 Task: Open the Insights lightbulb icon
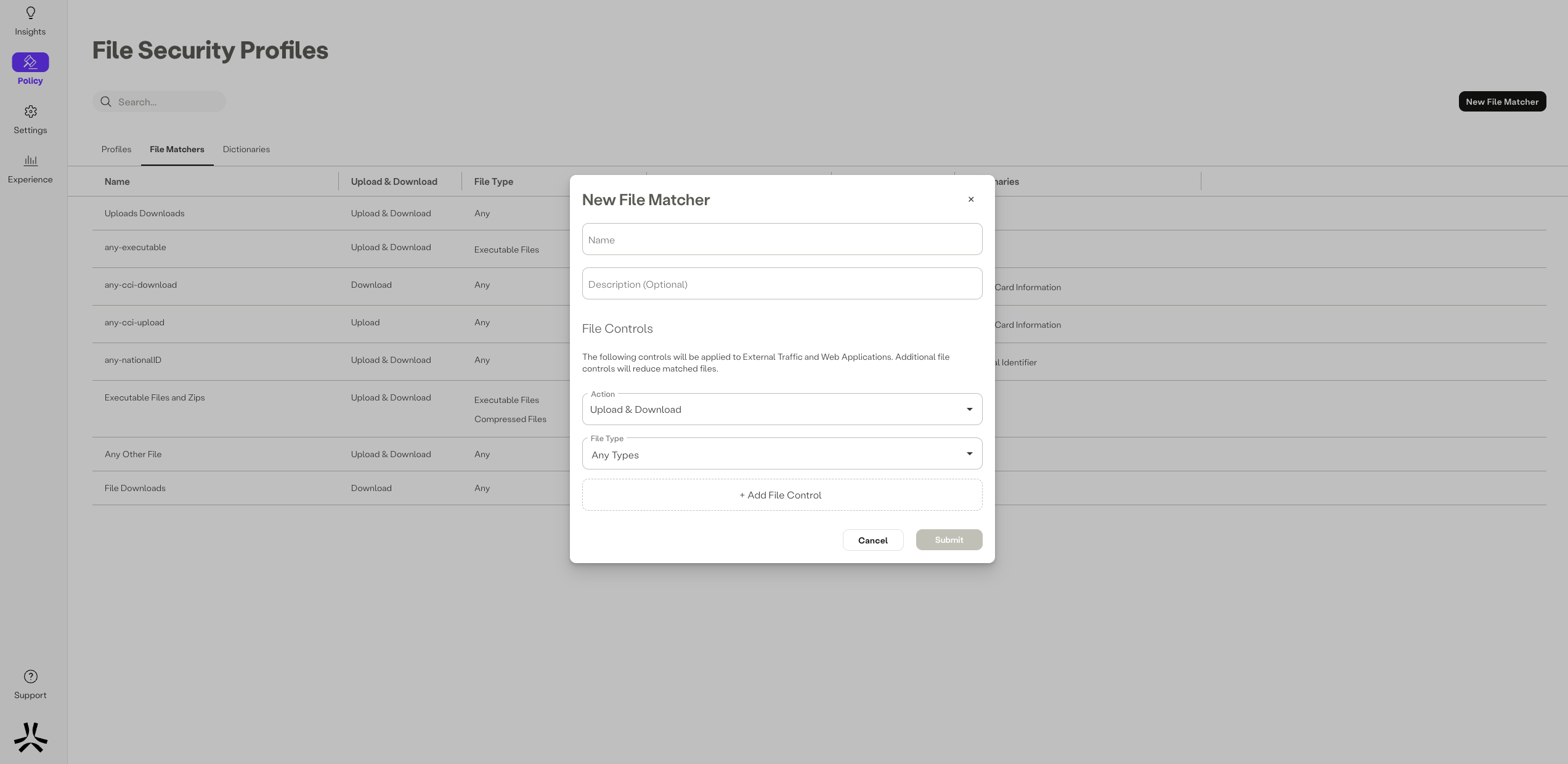click(x=30, y=13)
